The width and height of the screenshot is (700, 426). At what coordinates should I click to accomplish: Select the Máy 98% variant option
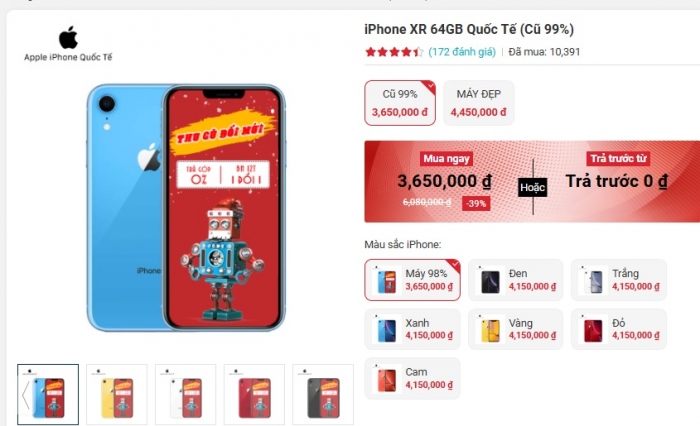[x=412, y=280]
